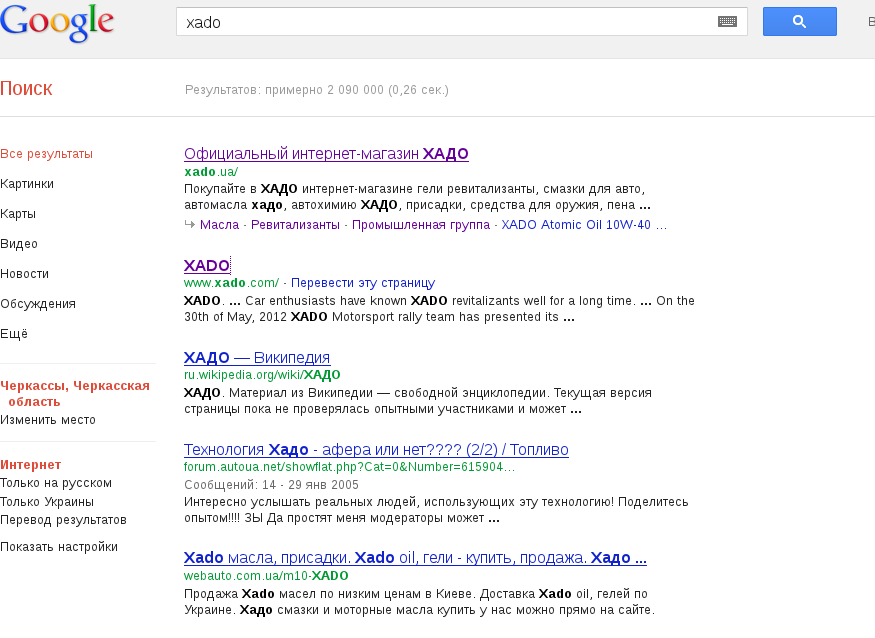This screenshot has height=638, width=875.
Task: Filter results with Только на русском
Action: pyautogui.click(x=56, y=483)
